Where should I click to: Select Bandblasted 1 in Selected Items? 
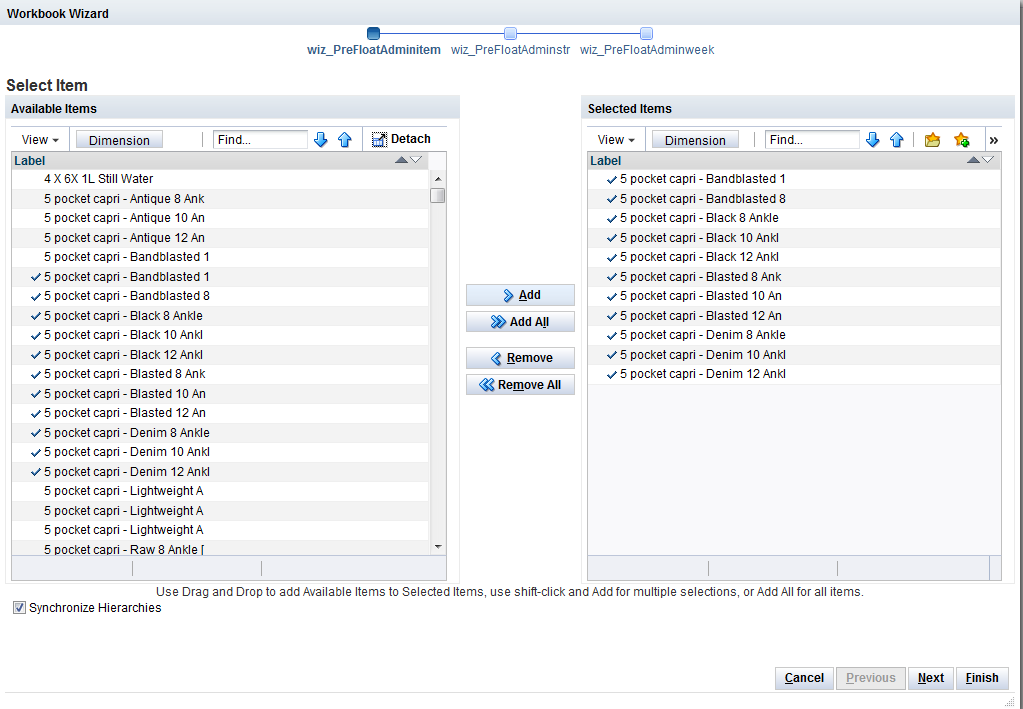tap(794, 179)
